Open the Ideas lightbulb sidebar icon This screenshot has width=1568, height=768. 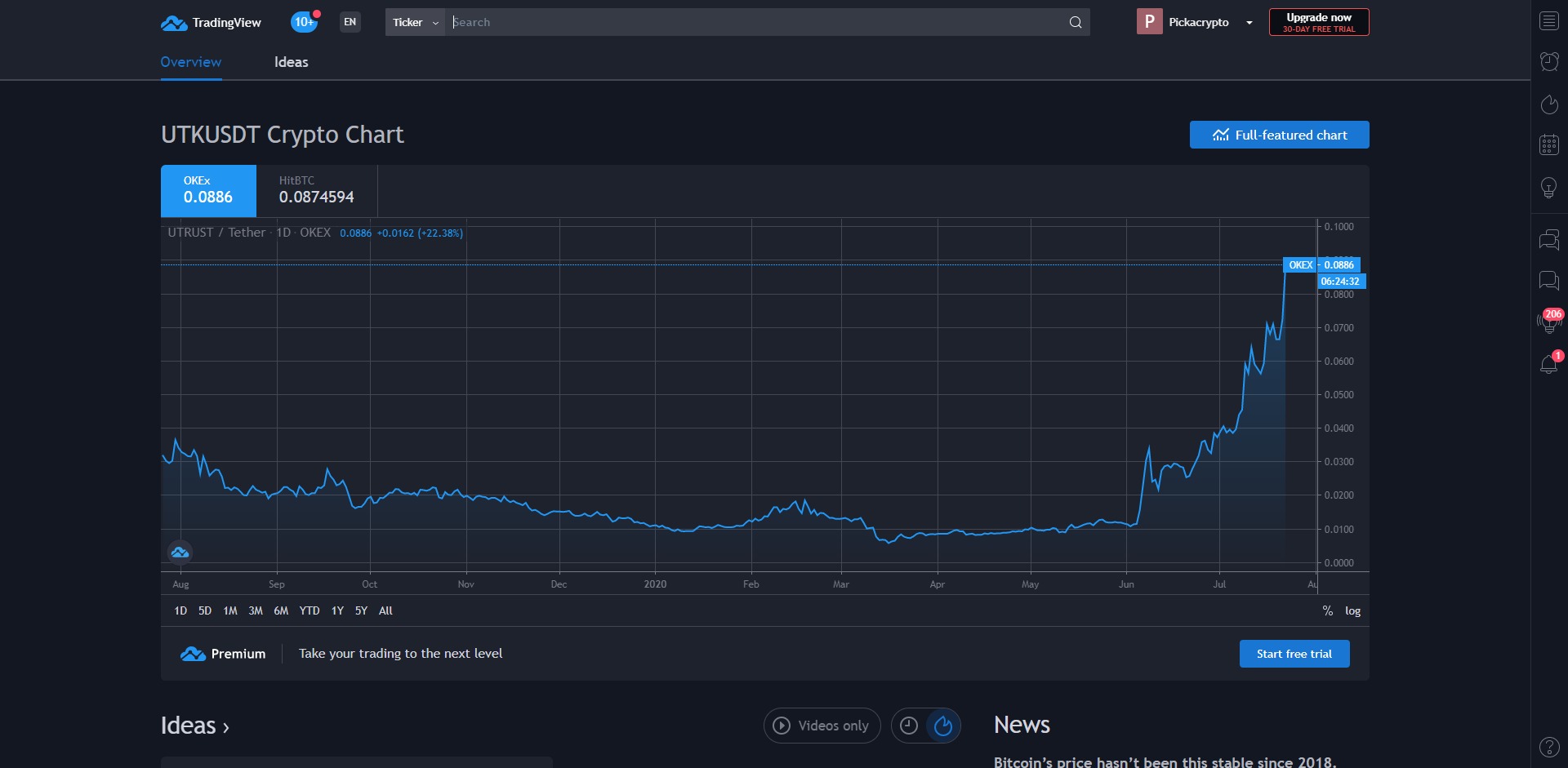coord(1549,188)
